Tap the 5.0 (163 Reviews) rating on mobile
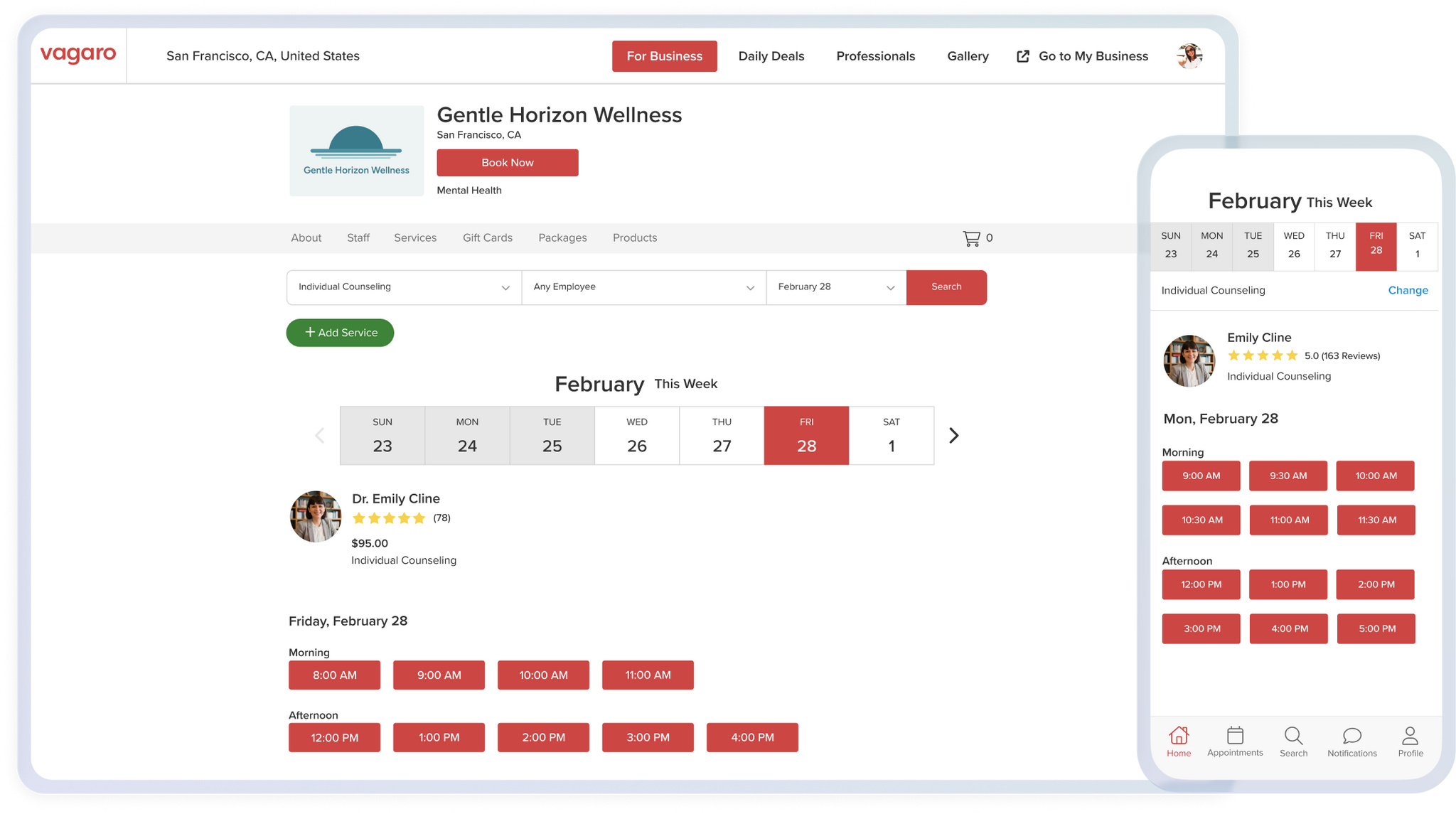 tap(1304, 355)
